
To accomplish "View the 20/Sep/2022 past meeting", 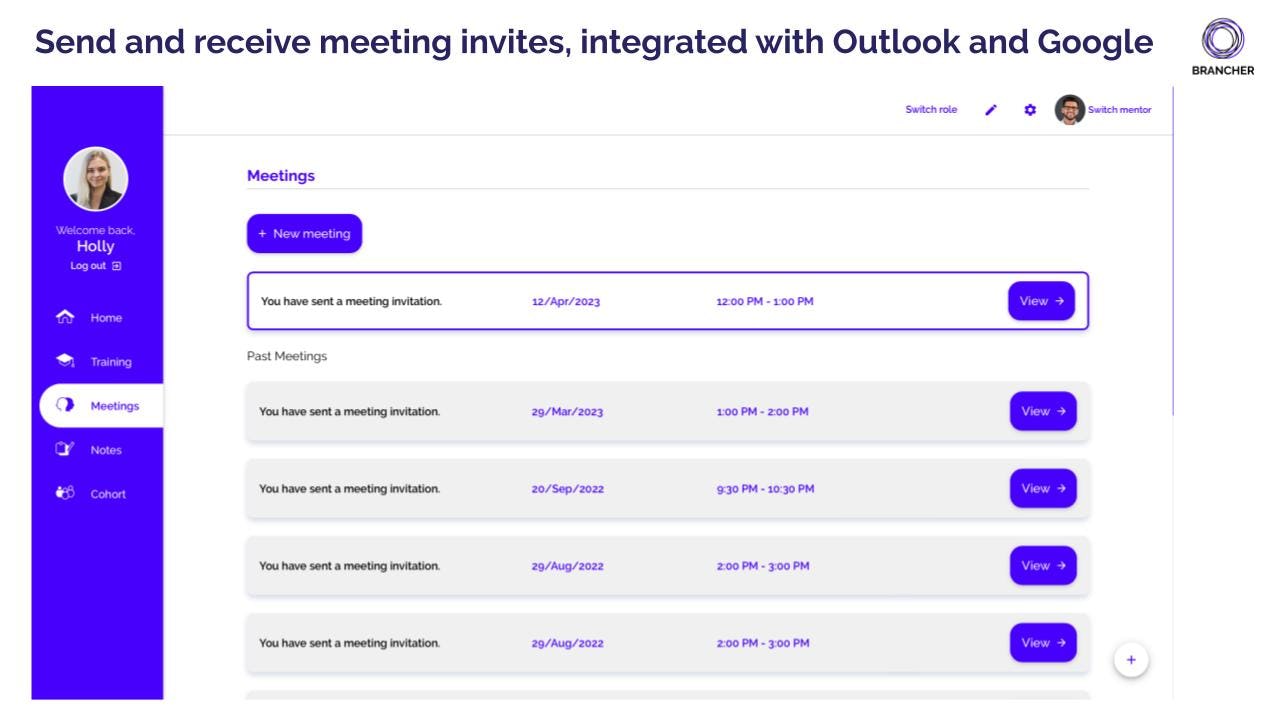I will (x=1043, y=488).
